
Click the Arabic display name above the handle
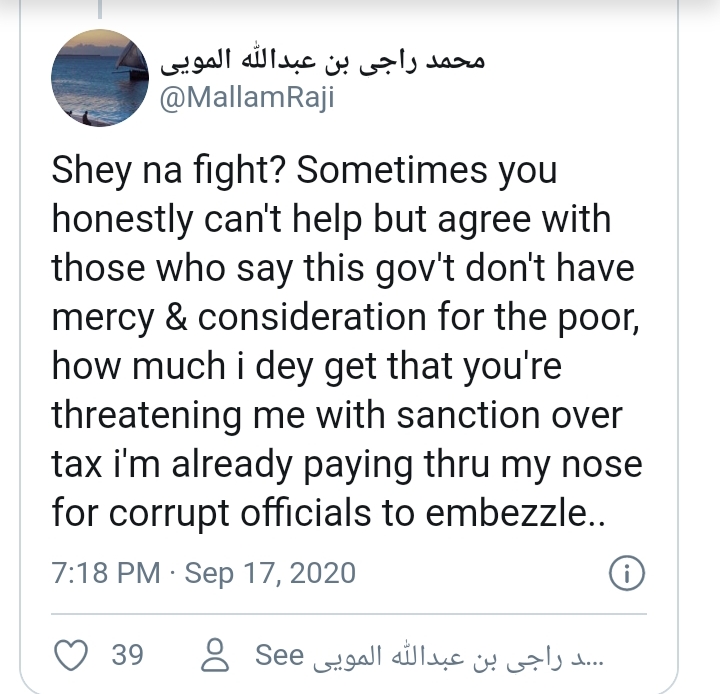[x=322, y=63]
